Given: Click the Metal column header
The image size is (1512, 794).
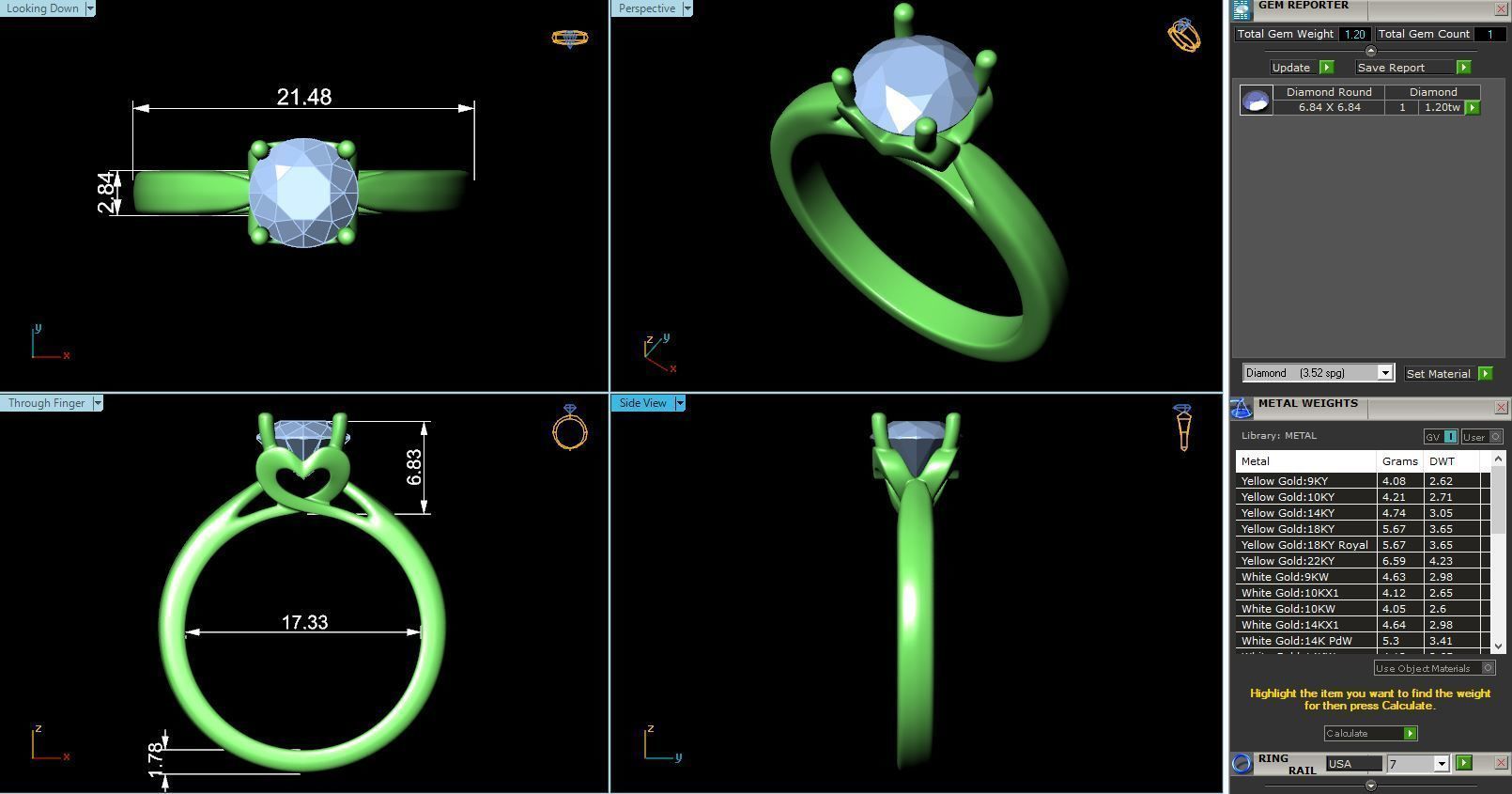Looking at the screenshot, I should pyautogui.click(x=1306, y=461).
